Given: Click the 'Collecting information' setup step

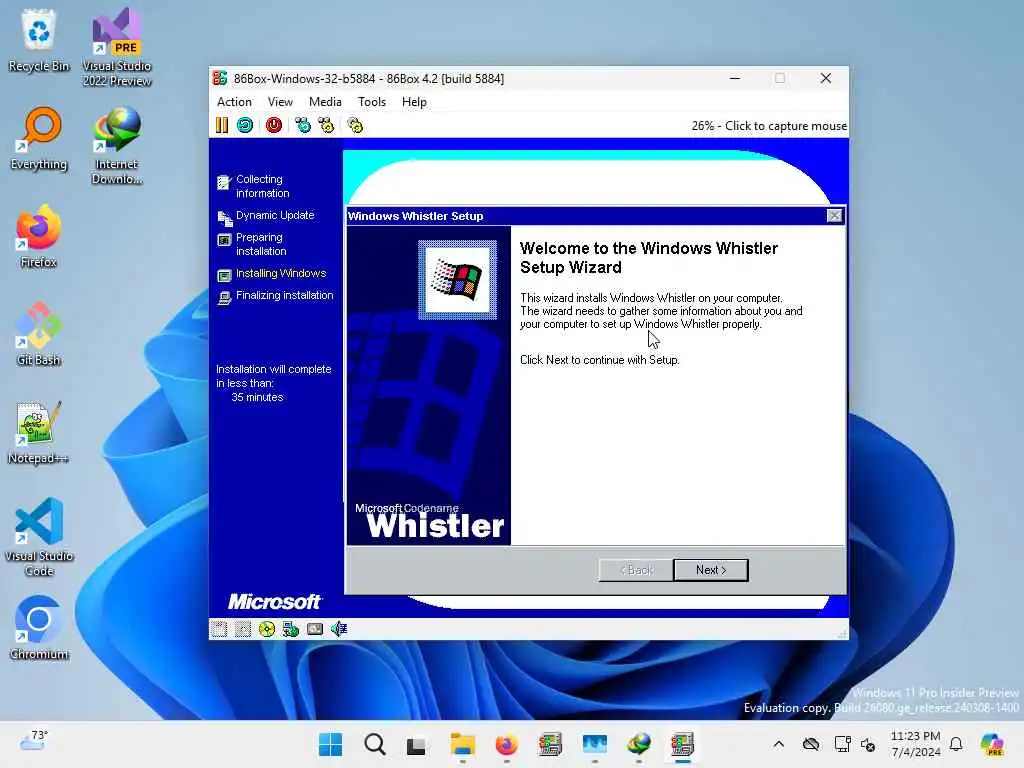Looking at the screenshot, I should click(x=263, y=186).
